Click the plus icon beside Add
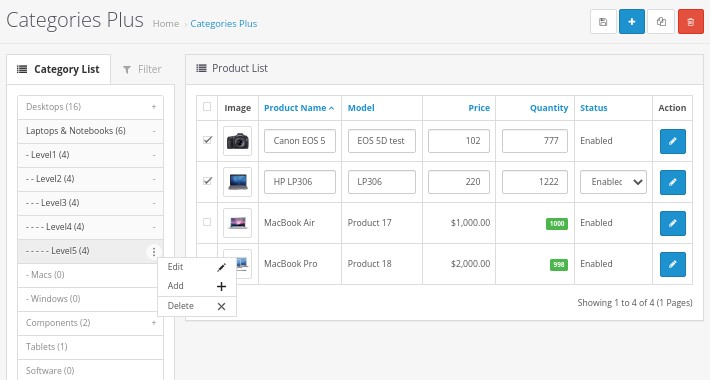This screenshot has height=380, width=710. (221, 286)
